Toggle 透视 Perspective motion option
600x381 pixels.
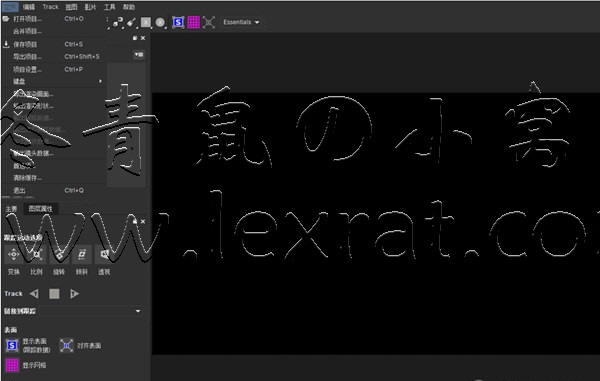click(x=104, y=254)
